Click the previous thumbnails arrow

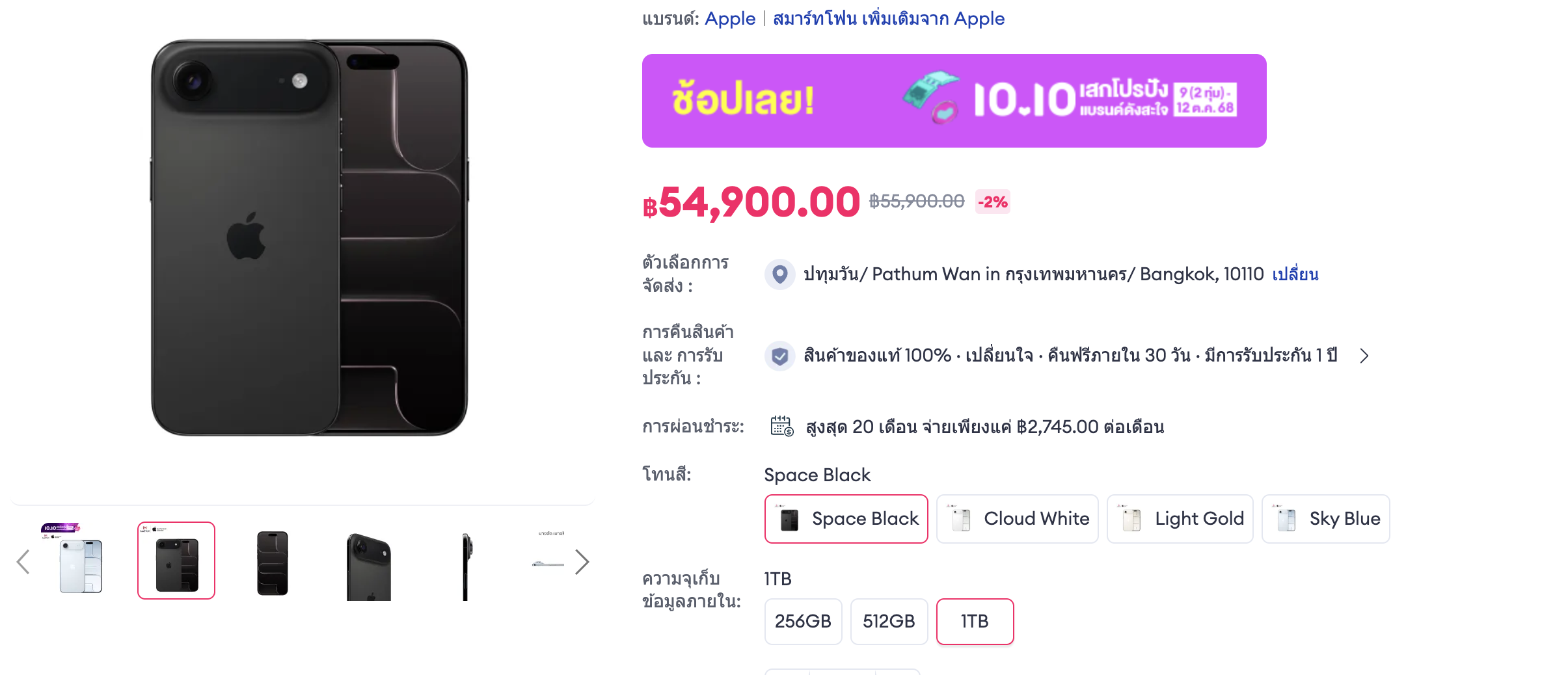coord(23,562)
